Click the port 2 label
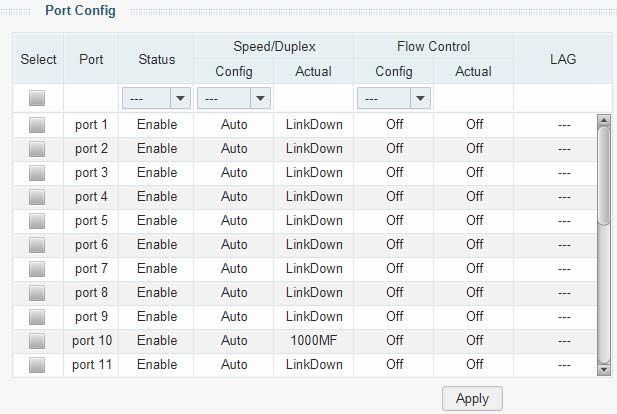Image resolution: width=617 pixels, height=414 pixels. pyautogui.click(x=91, y=149)
